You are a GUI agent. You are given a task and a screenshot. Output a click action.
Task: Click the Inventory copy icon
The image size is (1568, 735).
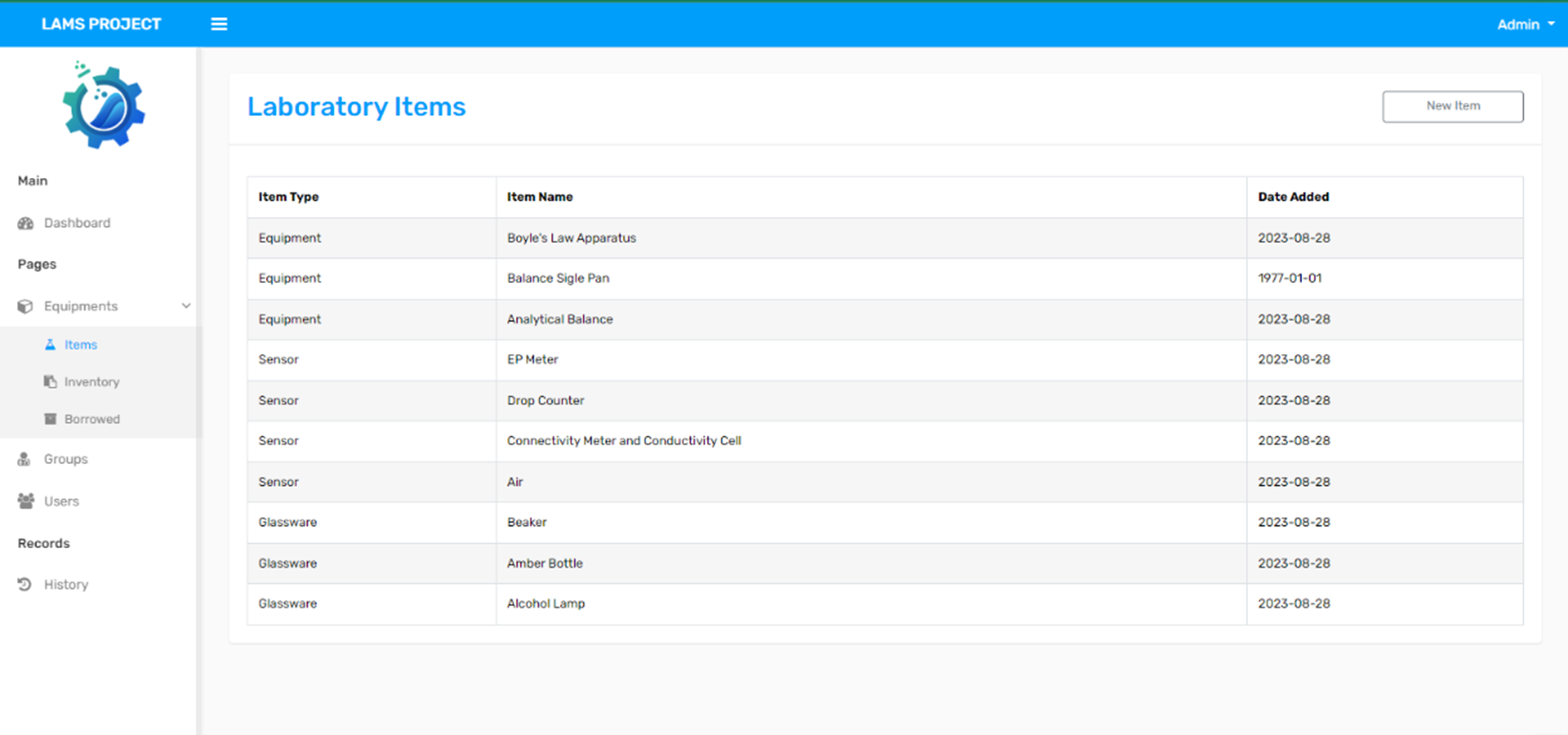50,382
